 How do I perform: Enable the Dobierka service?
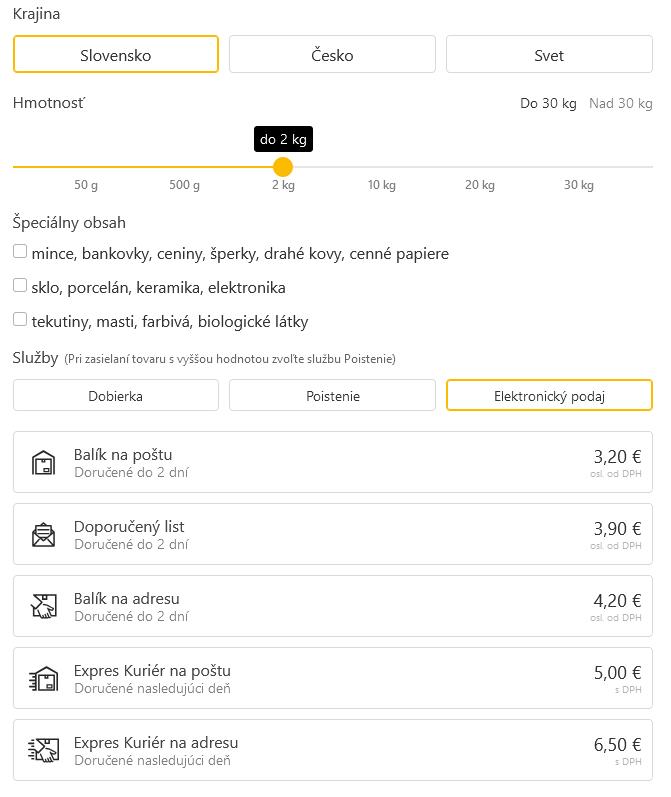click(x=116, y=396)
